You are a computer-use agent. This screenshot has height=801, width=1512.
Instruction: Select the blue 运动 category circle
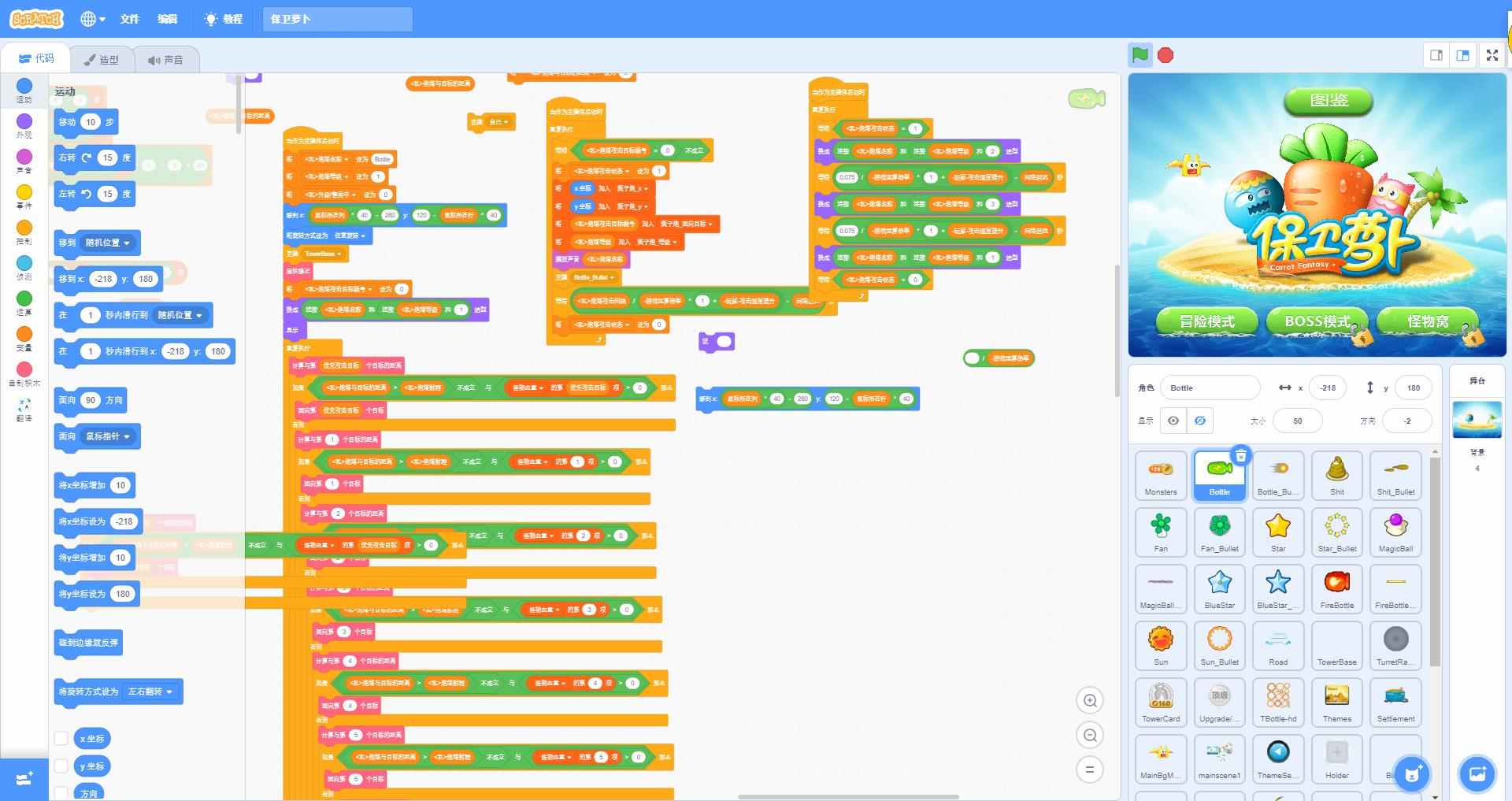pos(24,86)
